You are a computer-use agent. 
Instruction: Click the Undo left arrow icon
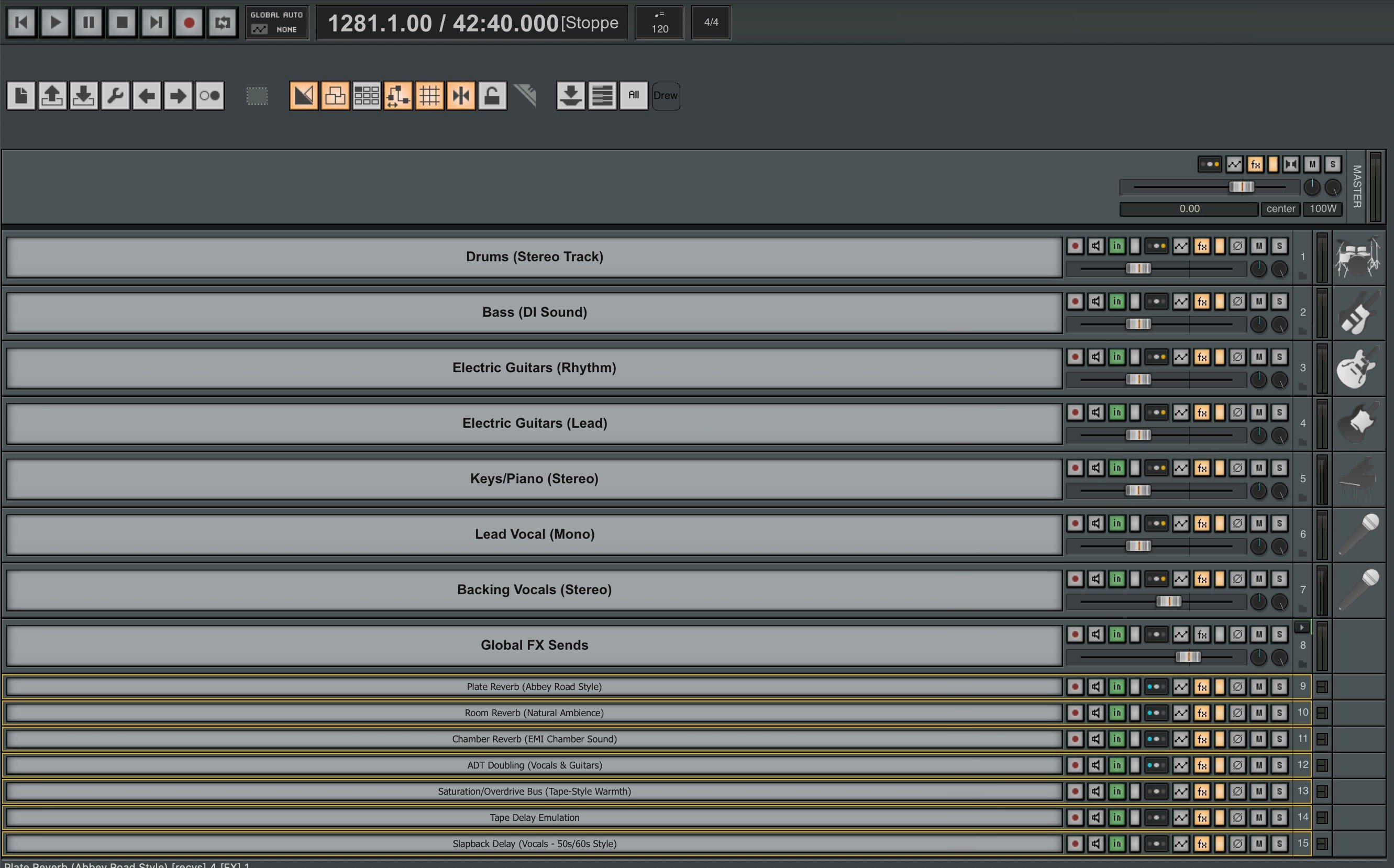(x=147, y=95)
